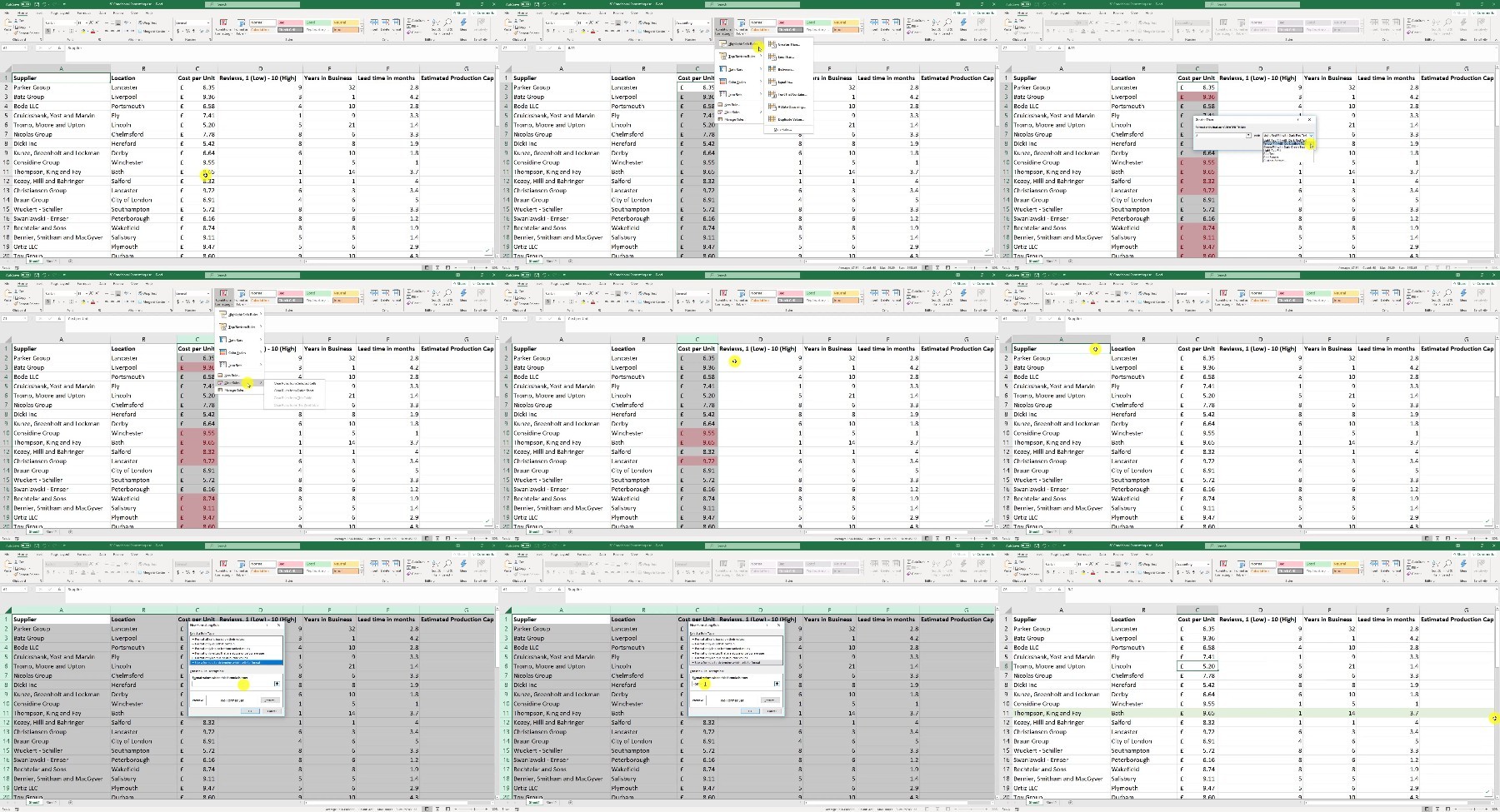
Task: Expand Top/Bottom Rules submenu in top-middle frame
Action: pyautogui.click(x=738, y=57)
